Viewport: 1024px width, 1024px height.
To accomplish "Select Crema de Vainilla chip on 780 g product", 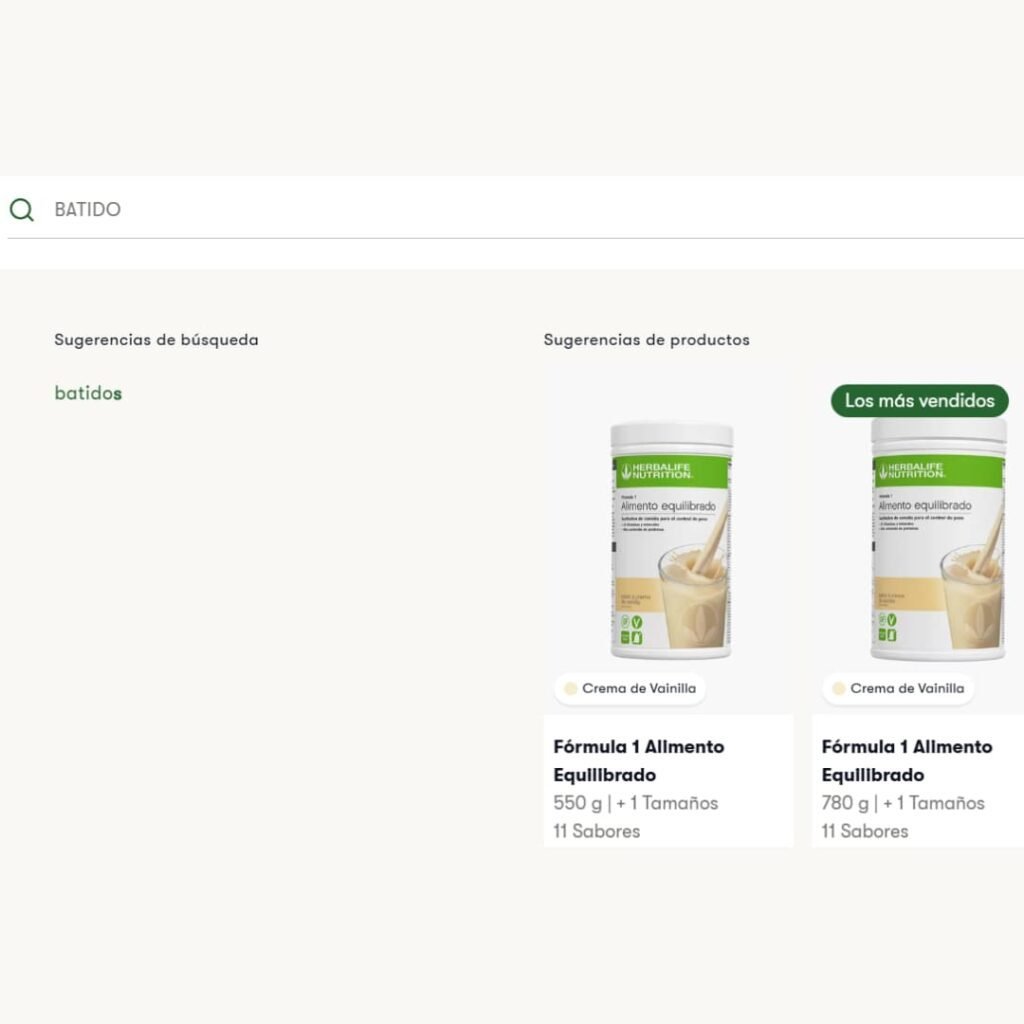I will 899,688.
